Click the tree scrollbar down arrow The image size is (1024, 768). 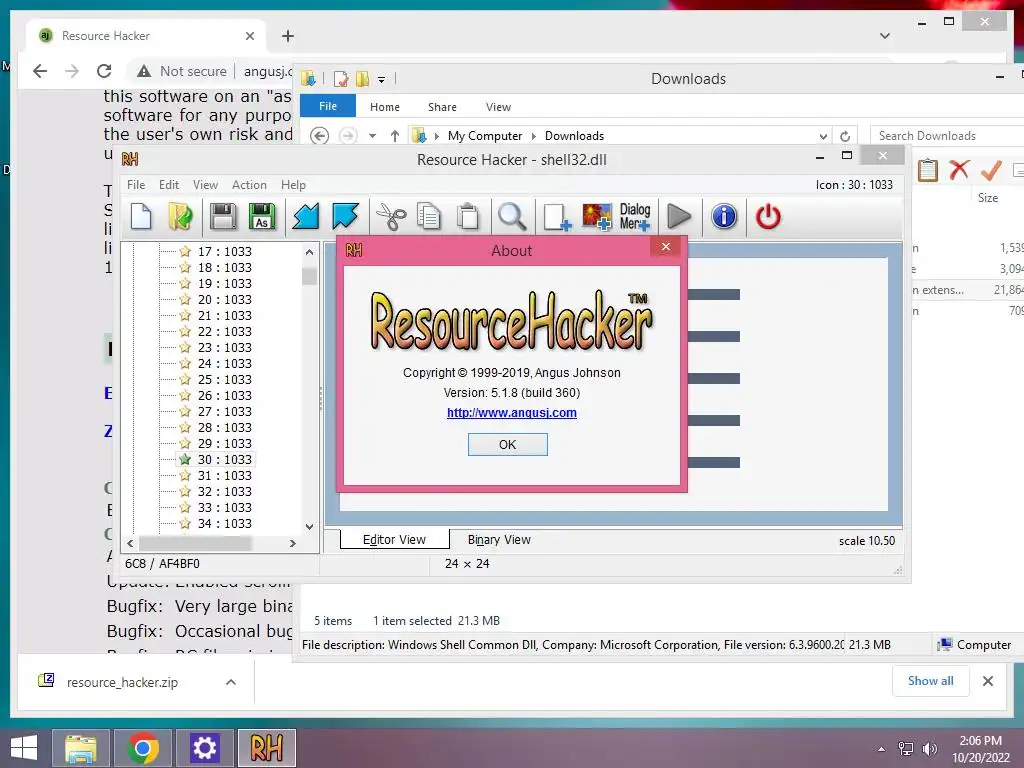310,526
